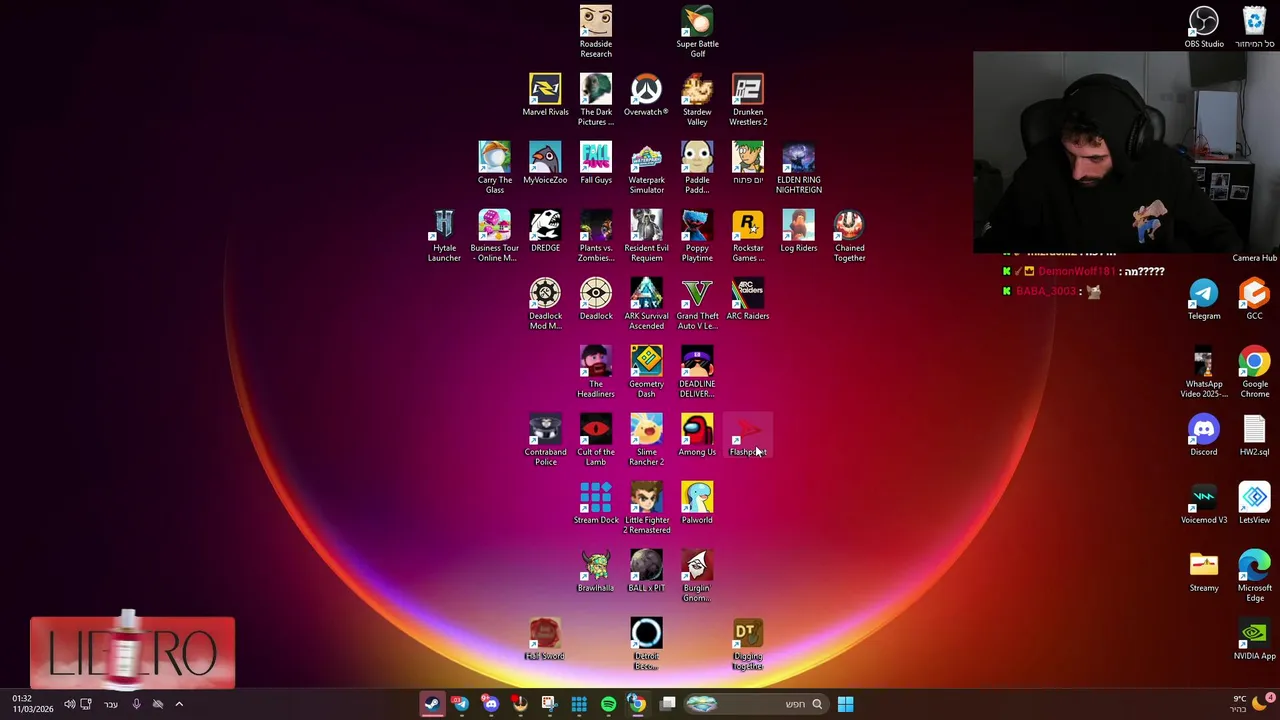Select the Chained Together shortcut
The width and height of the screenshot is (1280, 720).
(x=849, y=235)
